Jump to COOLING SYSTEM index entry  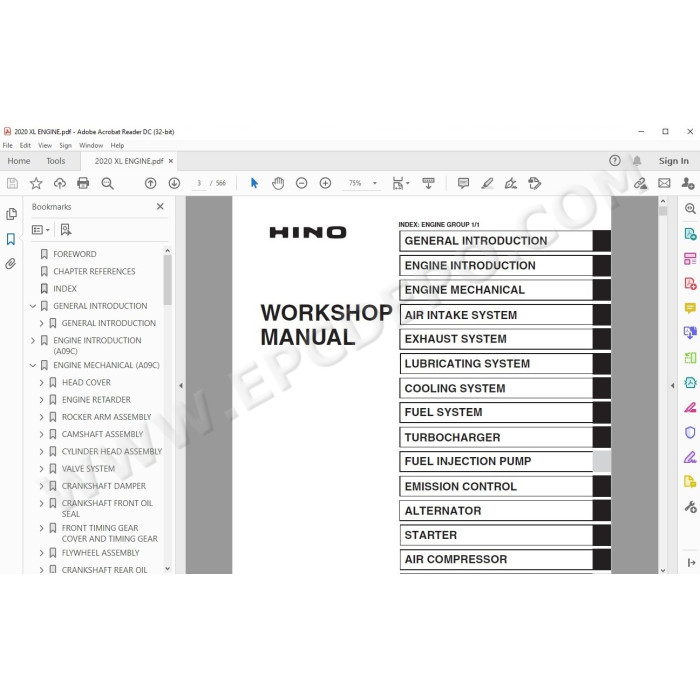coord(505,388)
